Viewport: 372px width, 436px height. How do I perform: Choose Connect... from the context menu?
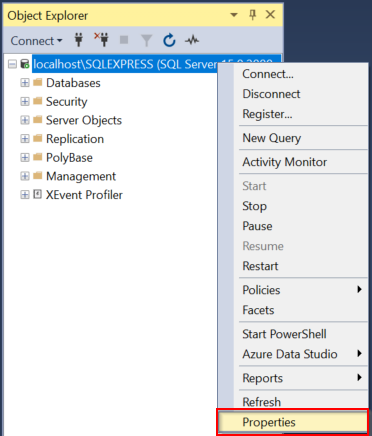293,74
